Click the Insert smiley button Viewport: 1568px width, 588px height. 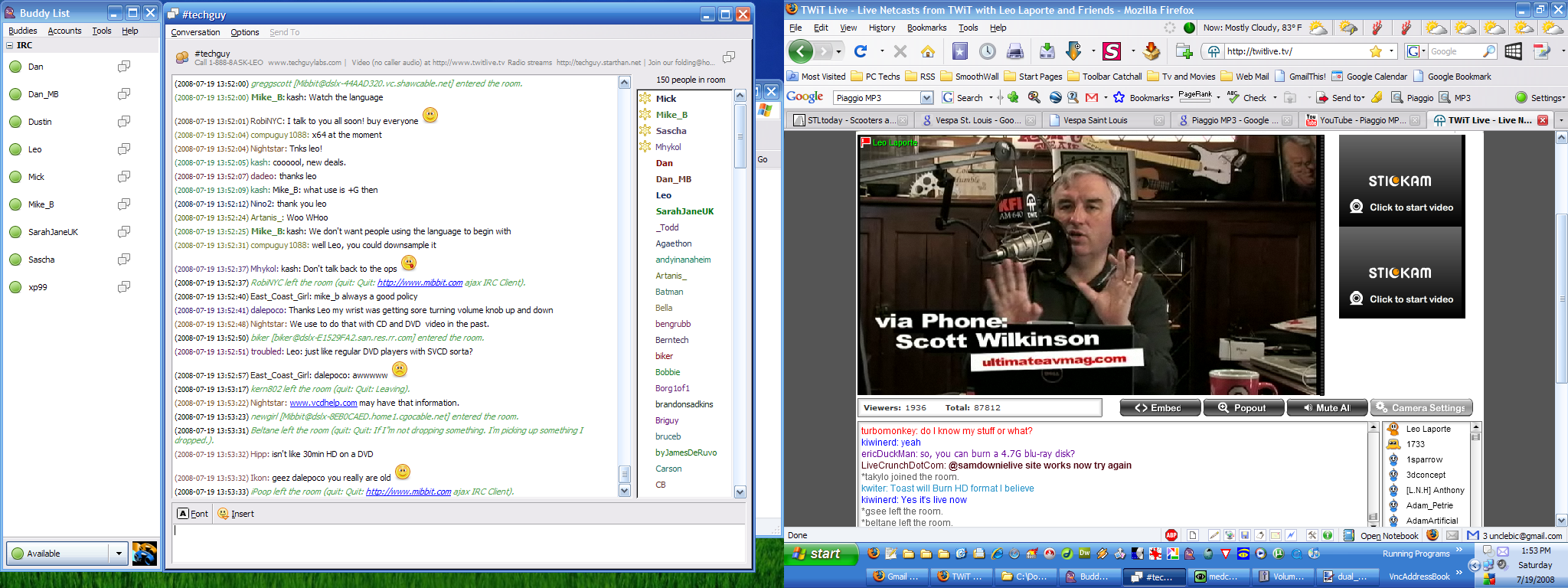(236, 514)
